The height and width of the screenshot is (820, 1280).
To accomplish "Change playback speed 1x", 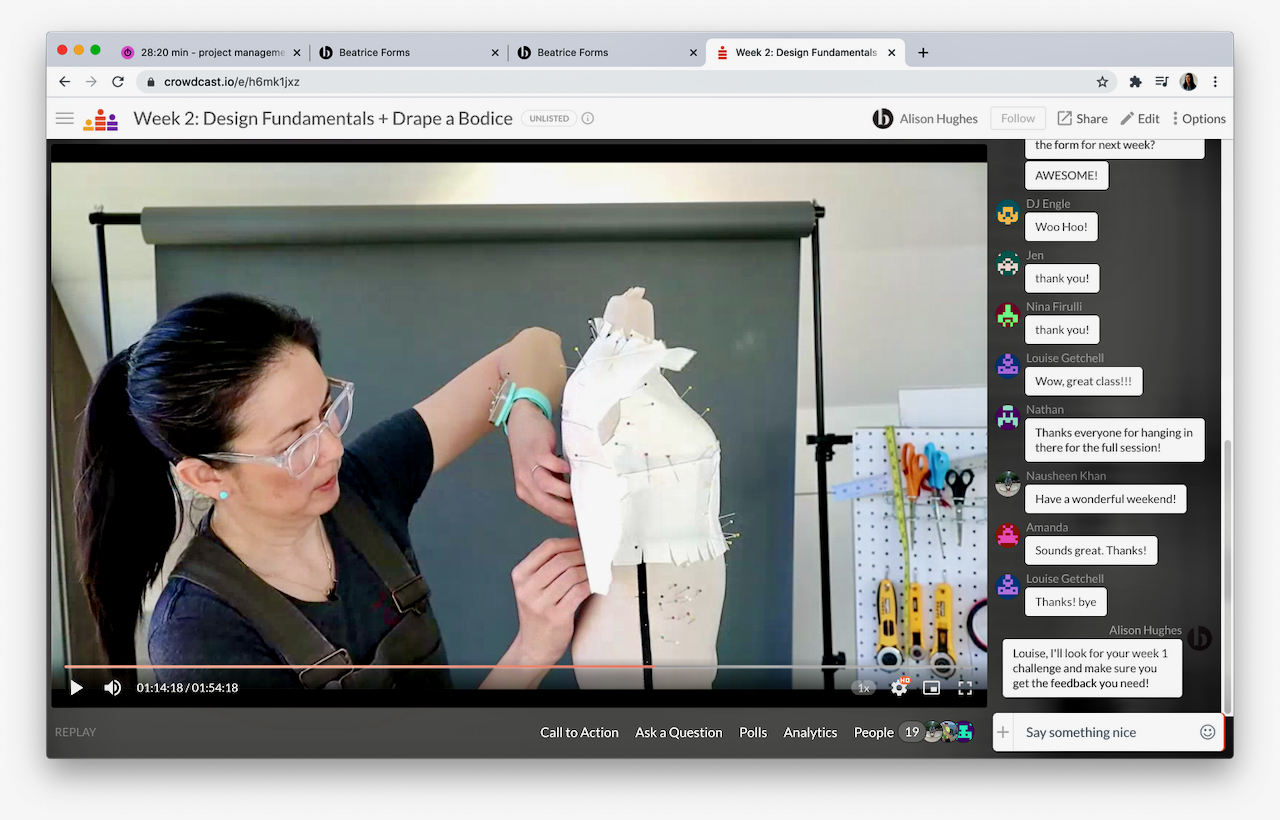I will coord(864,688).
